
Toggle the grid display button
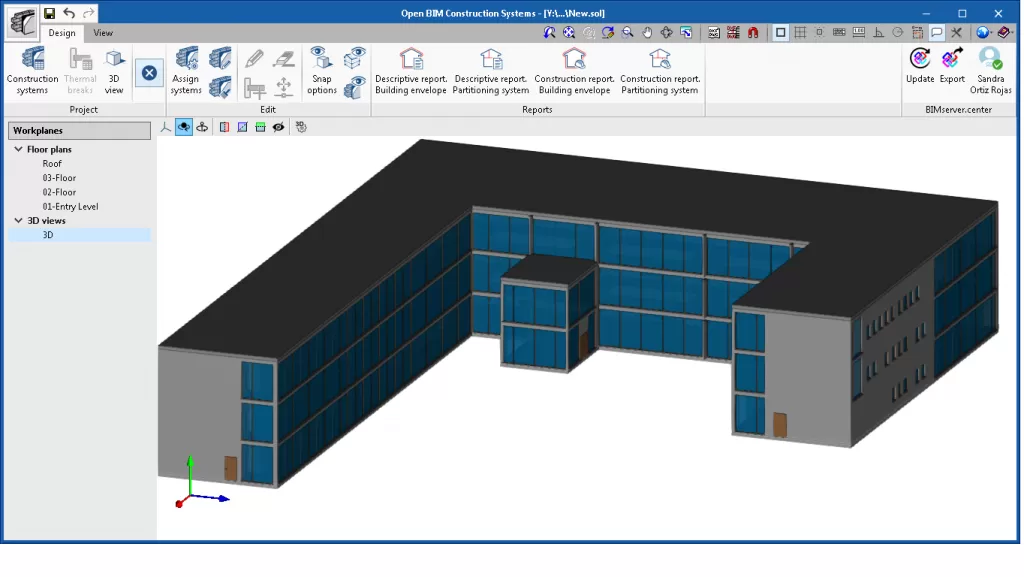click(800, 32)
